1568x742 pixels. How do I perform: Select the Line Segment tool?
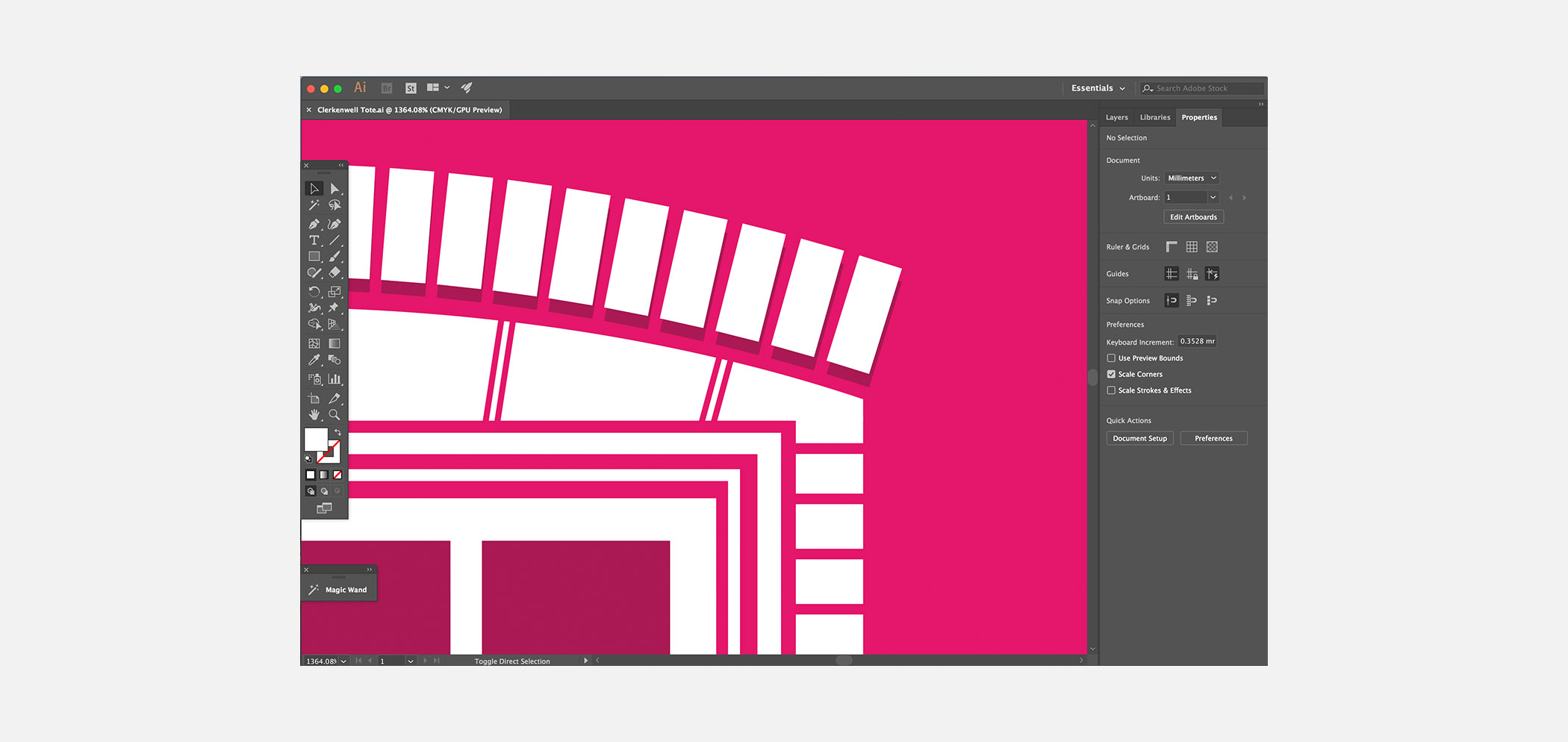[x=335, y=240]
